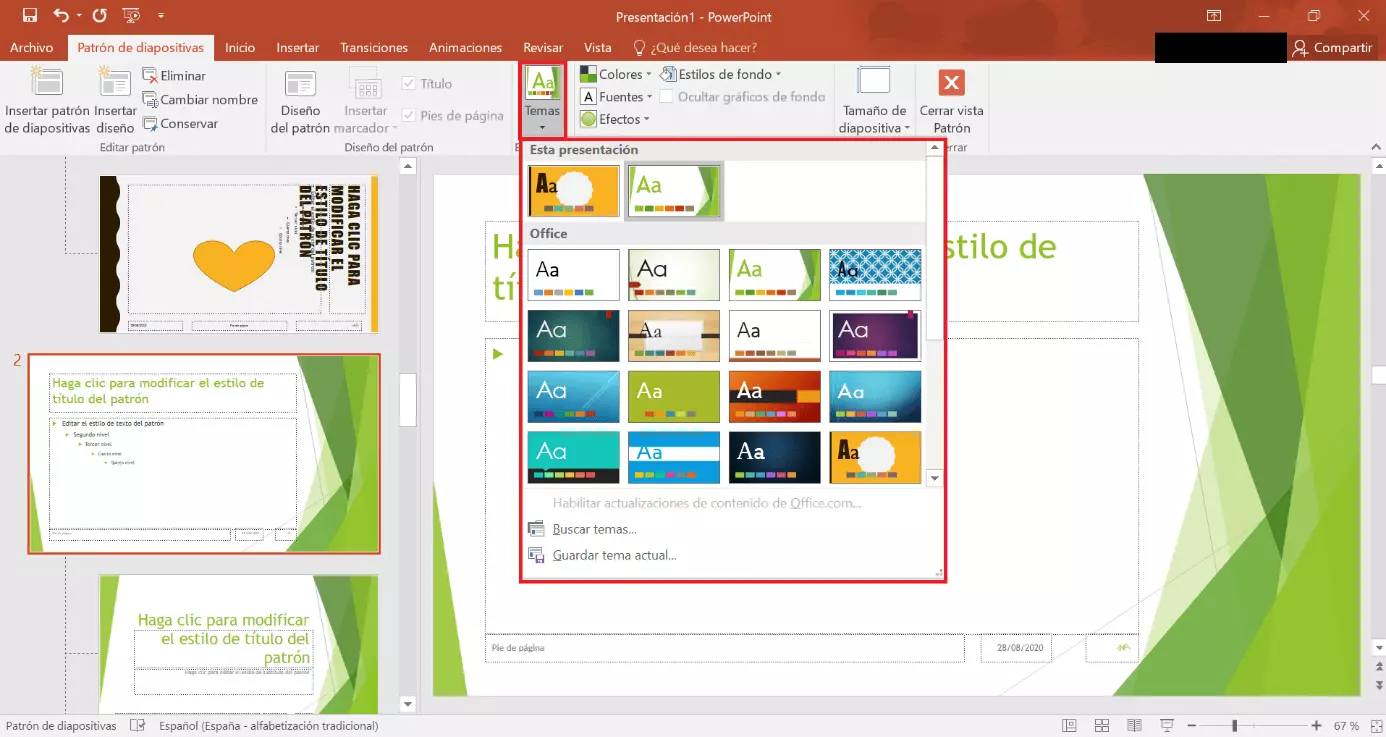Viewport: 1386px width, 737px height.
Task: Click the Save icon in title bar
Action: (x=29, y=16)
